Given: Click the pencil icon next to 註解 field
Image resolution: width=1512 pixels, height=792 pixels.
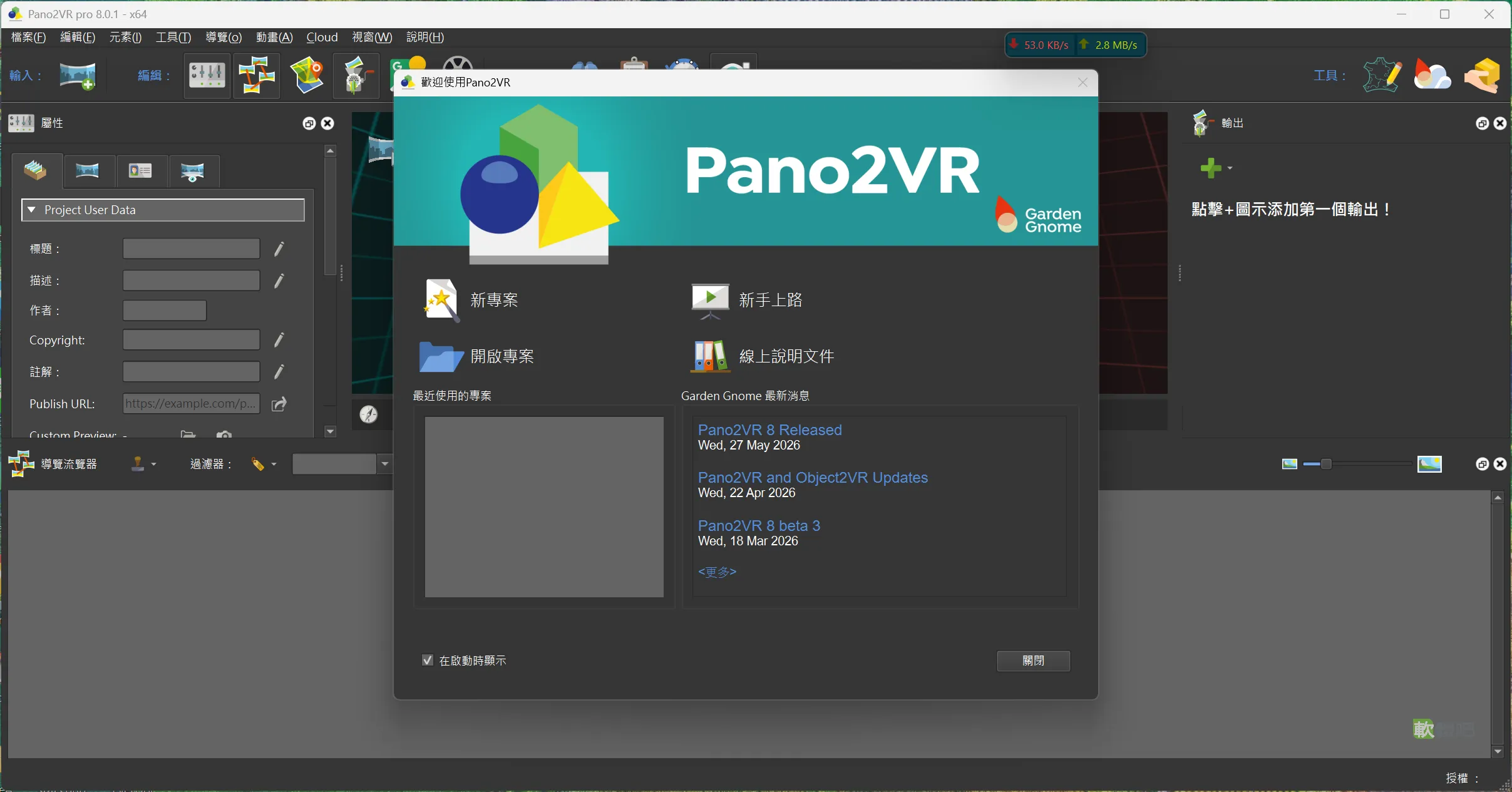Looking at the screenshot, I should tap(279, 372).
